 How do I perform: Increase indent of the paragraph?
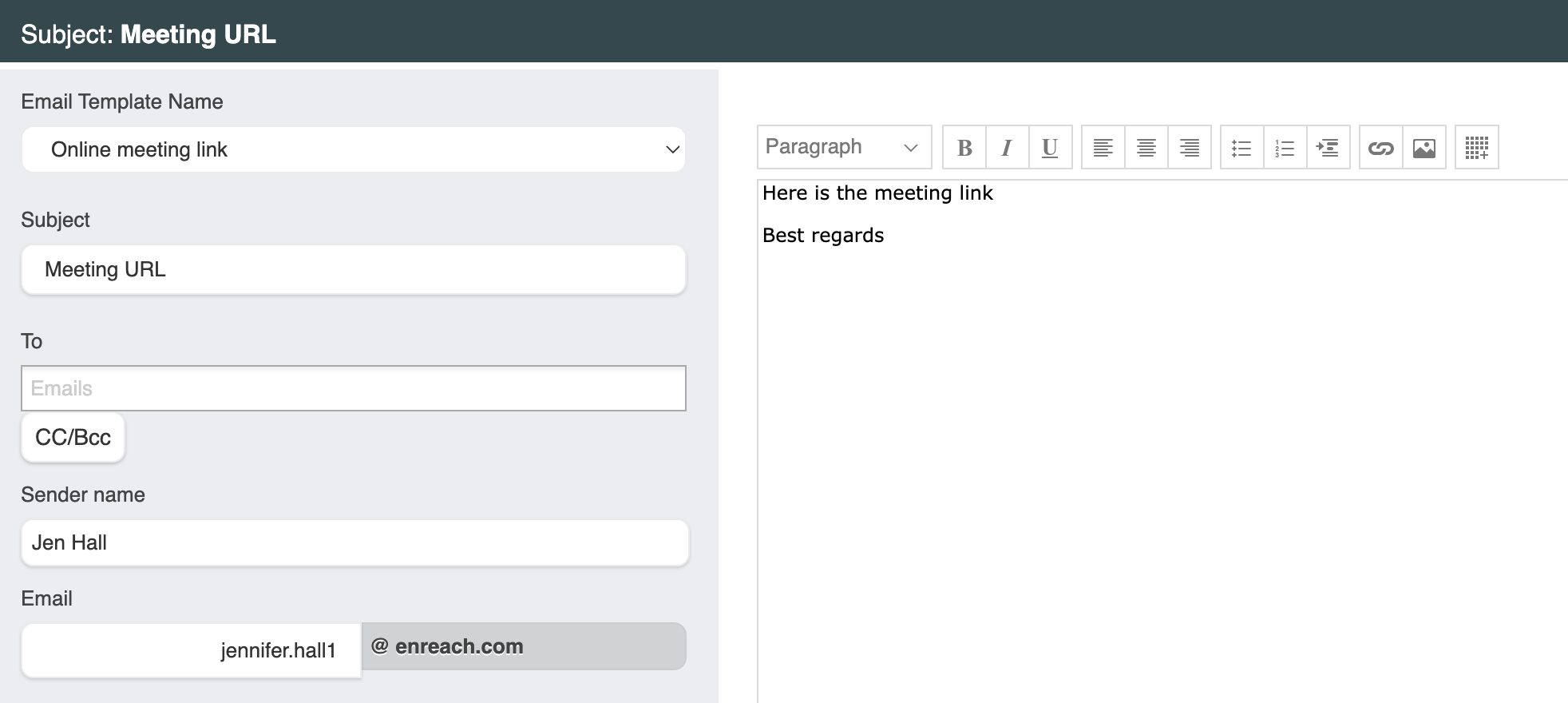1328,148
